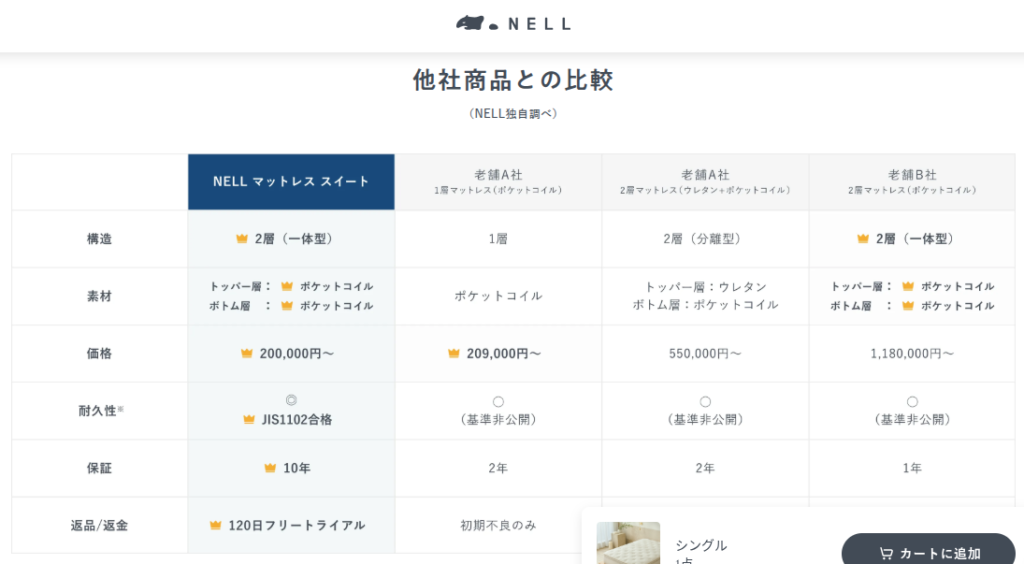Click the crown in 老舗B社's 2層(一体型) cell
The image size is (1024, 564).
(x=863, y=239)
